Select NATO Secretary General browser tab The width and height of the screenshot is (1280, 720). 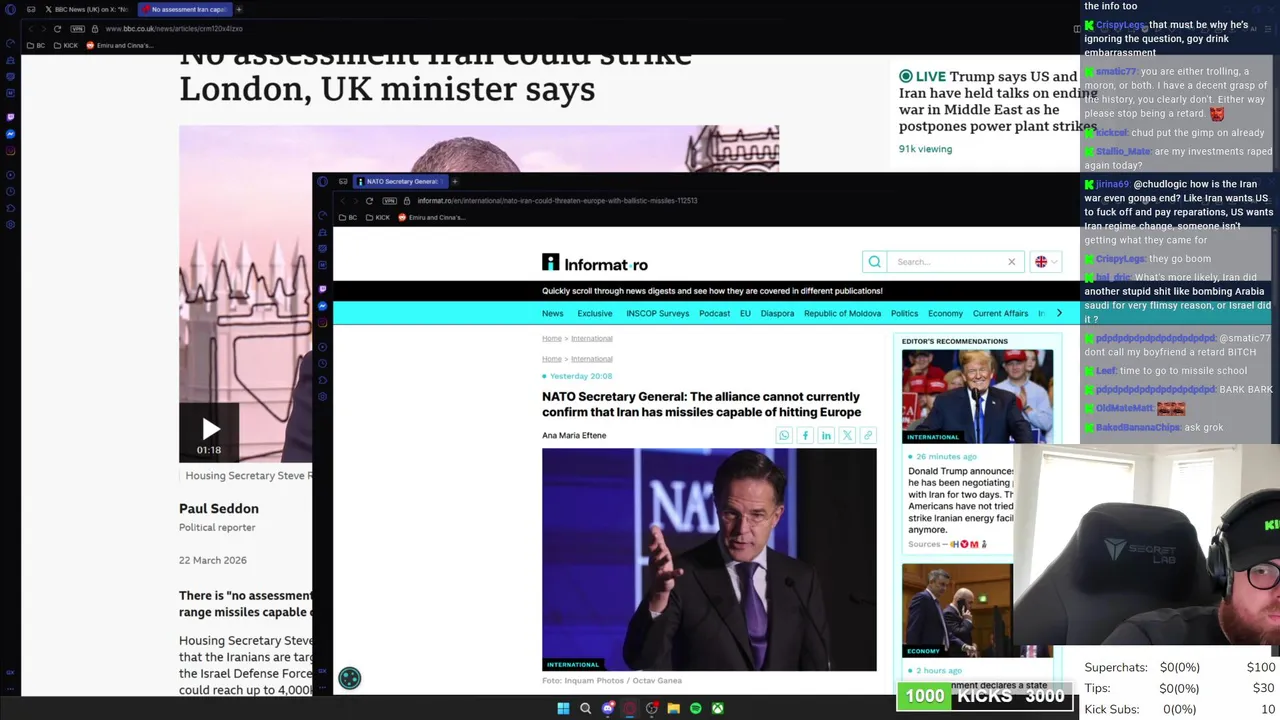click(x=401, y=181)
